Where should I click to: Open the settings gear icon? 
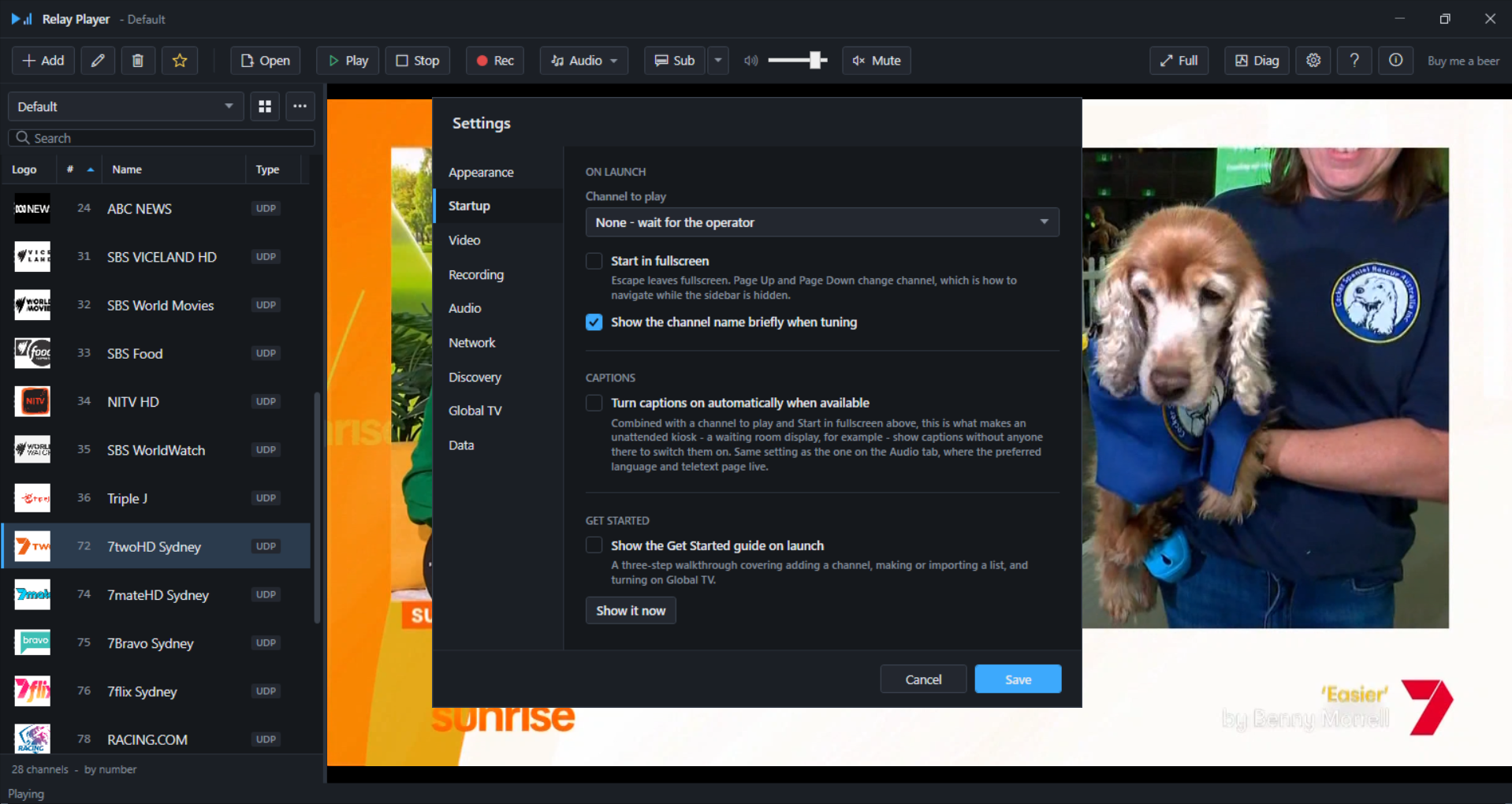point(1313,61)
